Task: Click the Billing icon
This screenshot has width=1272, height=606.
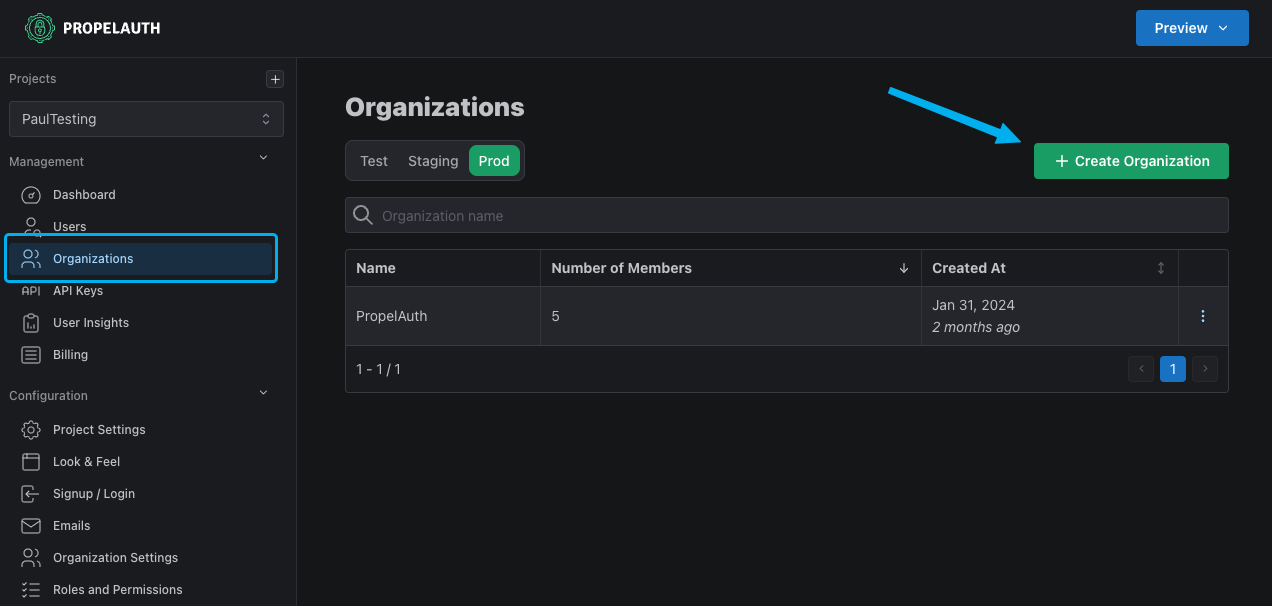Action: pyautogui.click(x=31, y=355)
